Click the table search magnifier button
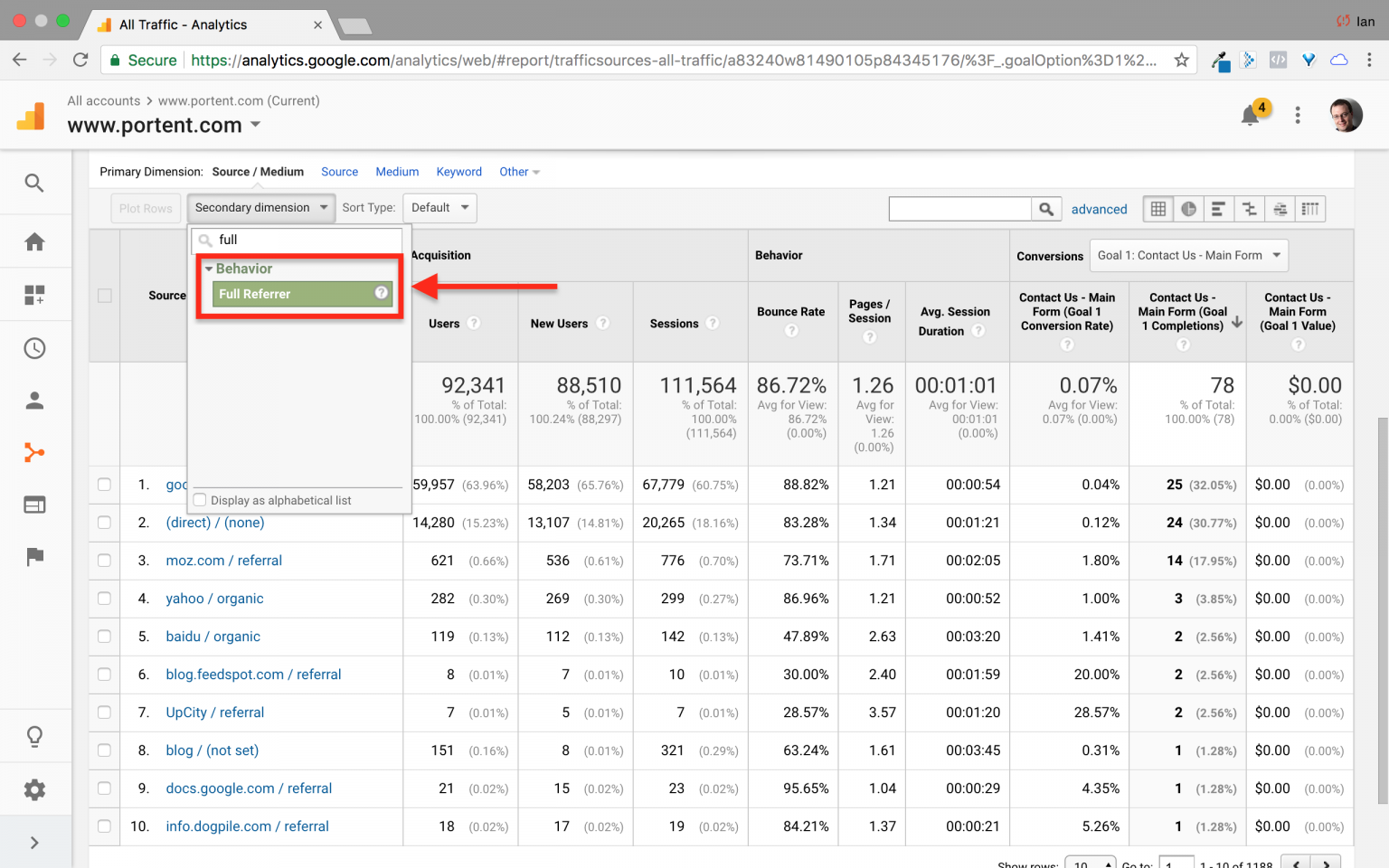The width and height of the screenshot is (1389, 868). pyautogui.click(x=1045, y=209)
